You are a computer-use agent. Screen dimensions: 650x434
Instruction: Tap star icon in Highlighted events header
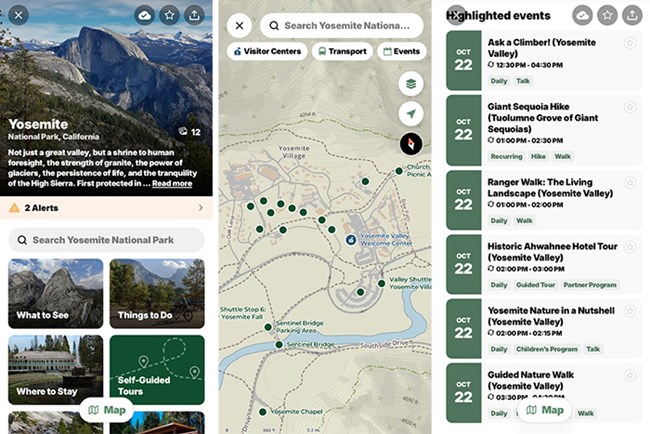[607, 15]
